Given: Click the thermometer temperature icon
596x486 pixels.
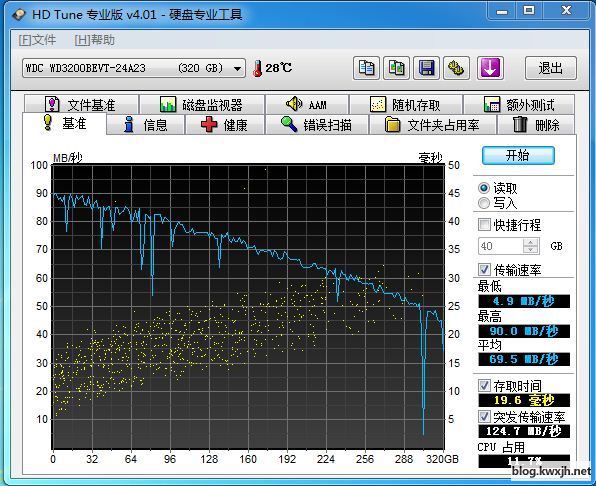Looking at the screenshot, I should pyautogui.click(x=257, y=68).
